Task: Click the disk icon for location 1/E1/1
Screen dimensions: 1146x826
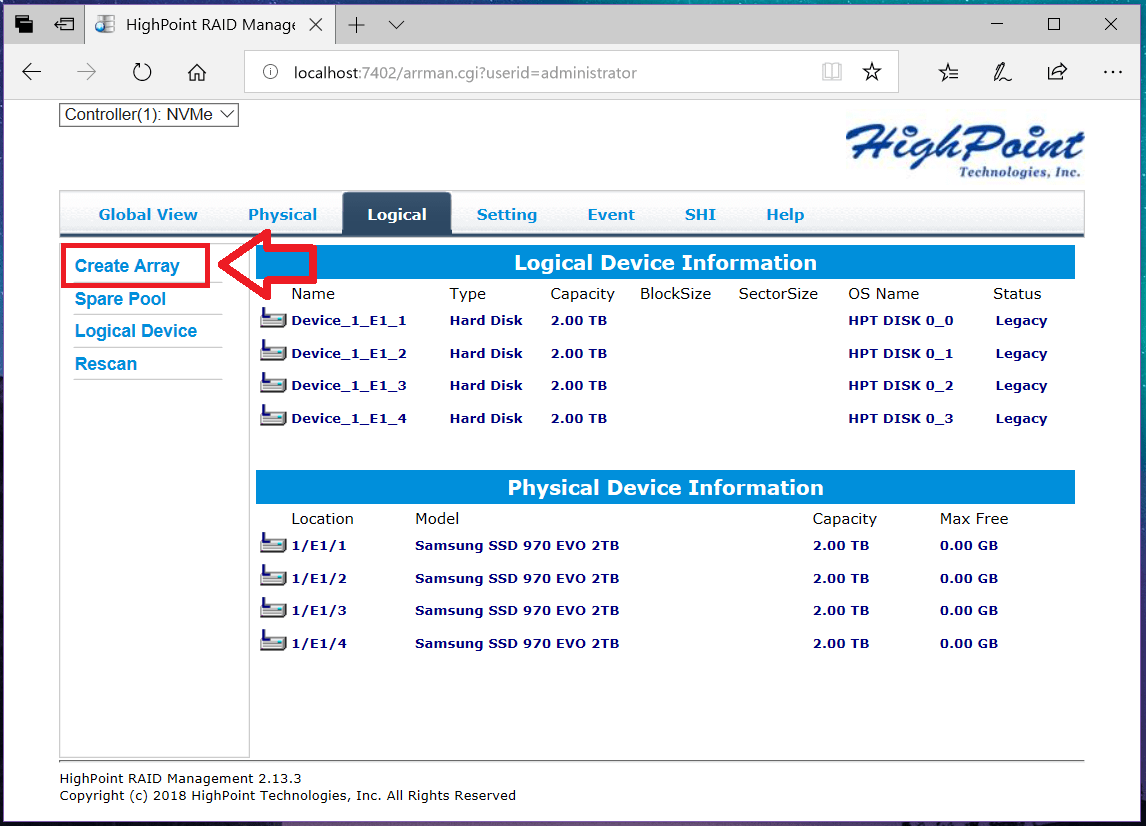Action: [x=273, y=543]
